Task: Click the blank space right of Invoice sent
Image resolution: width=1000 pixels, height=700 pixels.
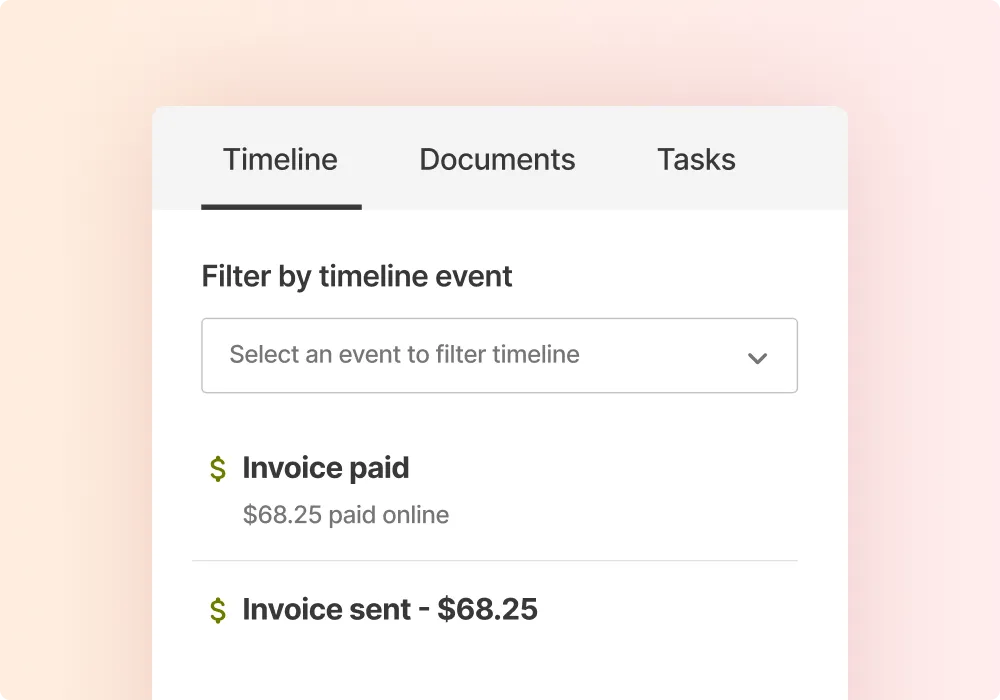Action: [x=680, y=609]
